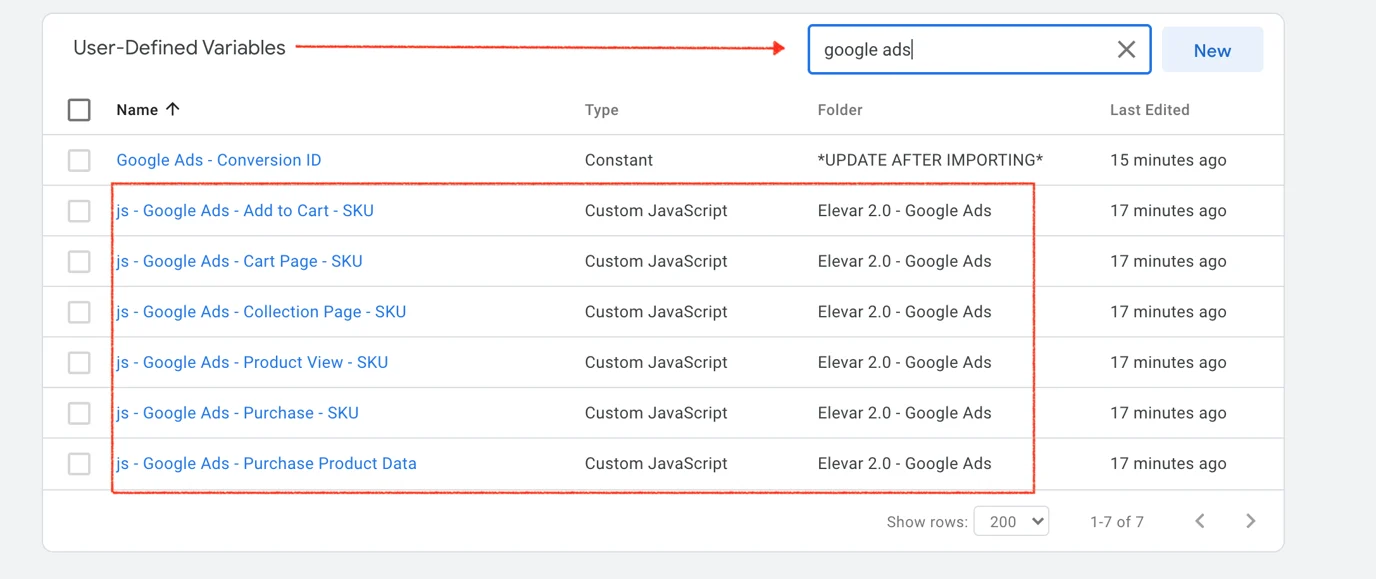Open js - Google Ads - Purchase Product Data
Screen dimensions: 1376x579
click(266, 463)
